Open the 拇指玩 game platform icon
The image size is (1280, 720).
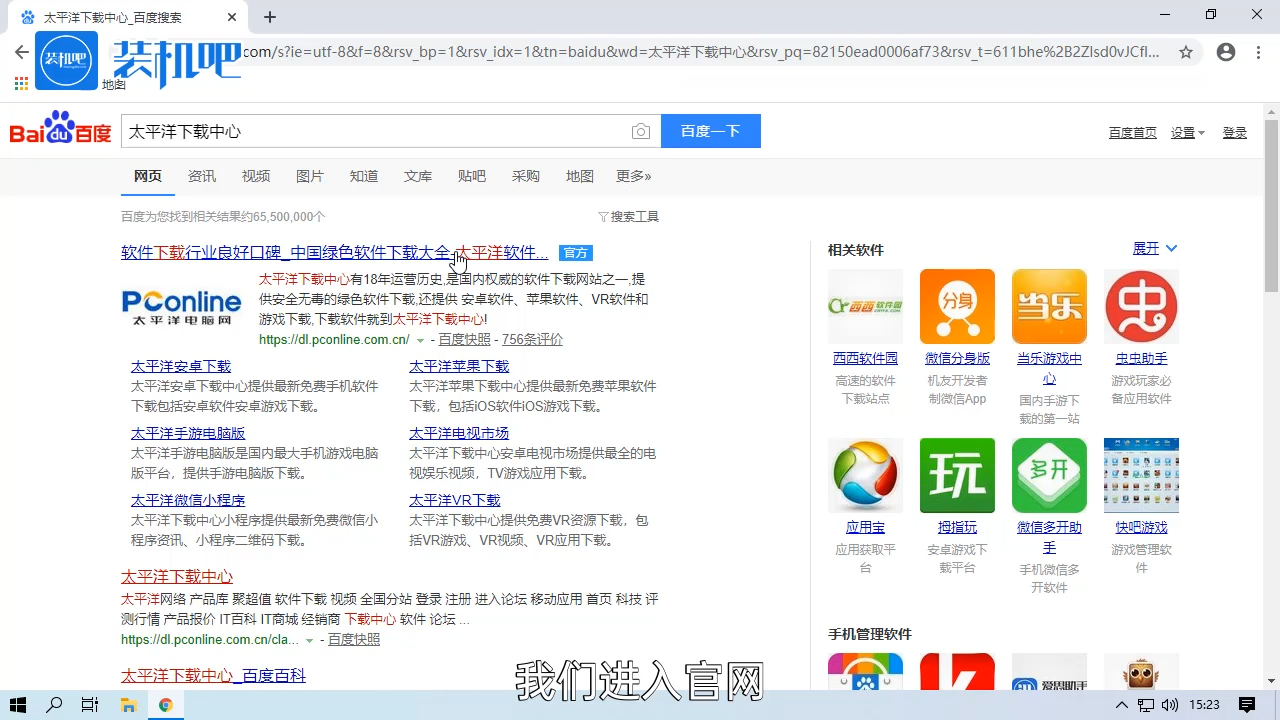(x=957, y=475)
